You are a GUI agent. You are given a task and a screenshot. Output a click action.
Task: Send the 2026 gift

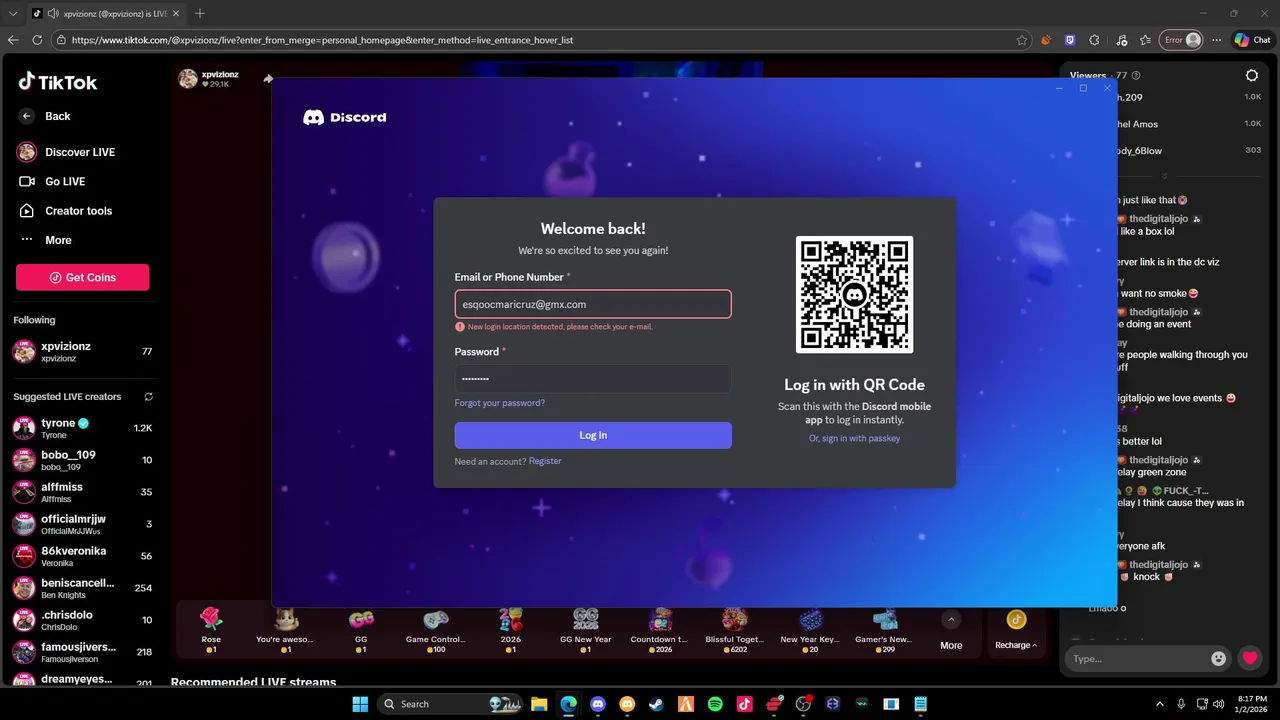pos(511,629)
